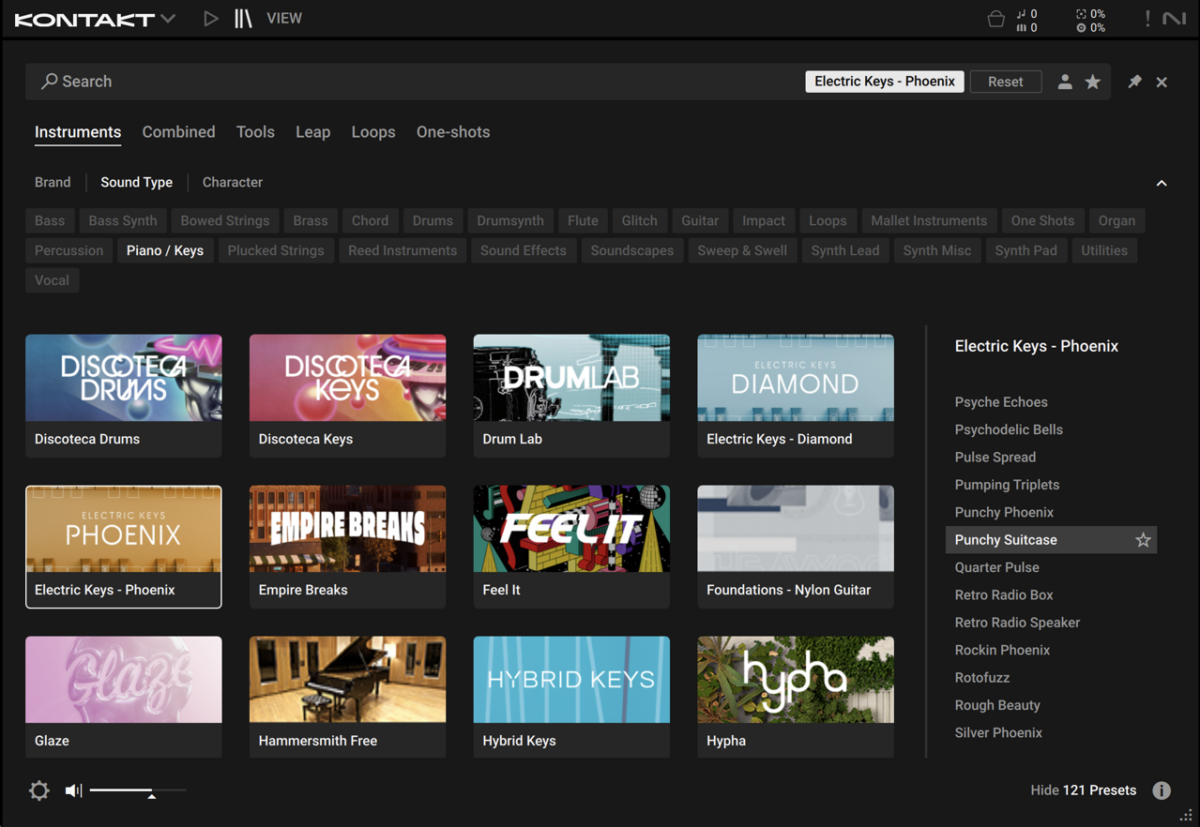
Task: Select the Character filter tab
Action: click(232, 182)
